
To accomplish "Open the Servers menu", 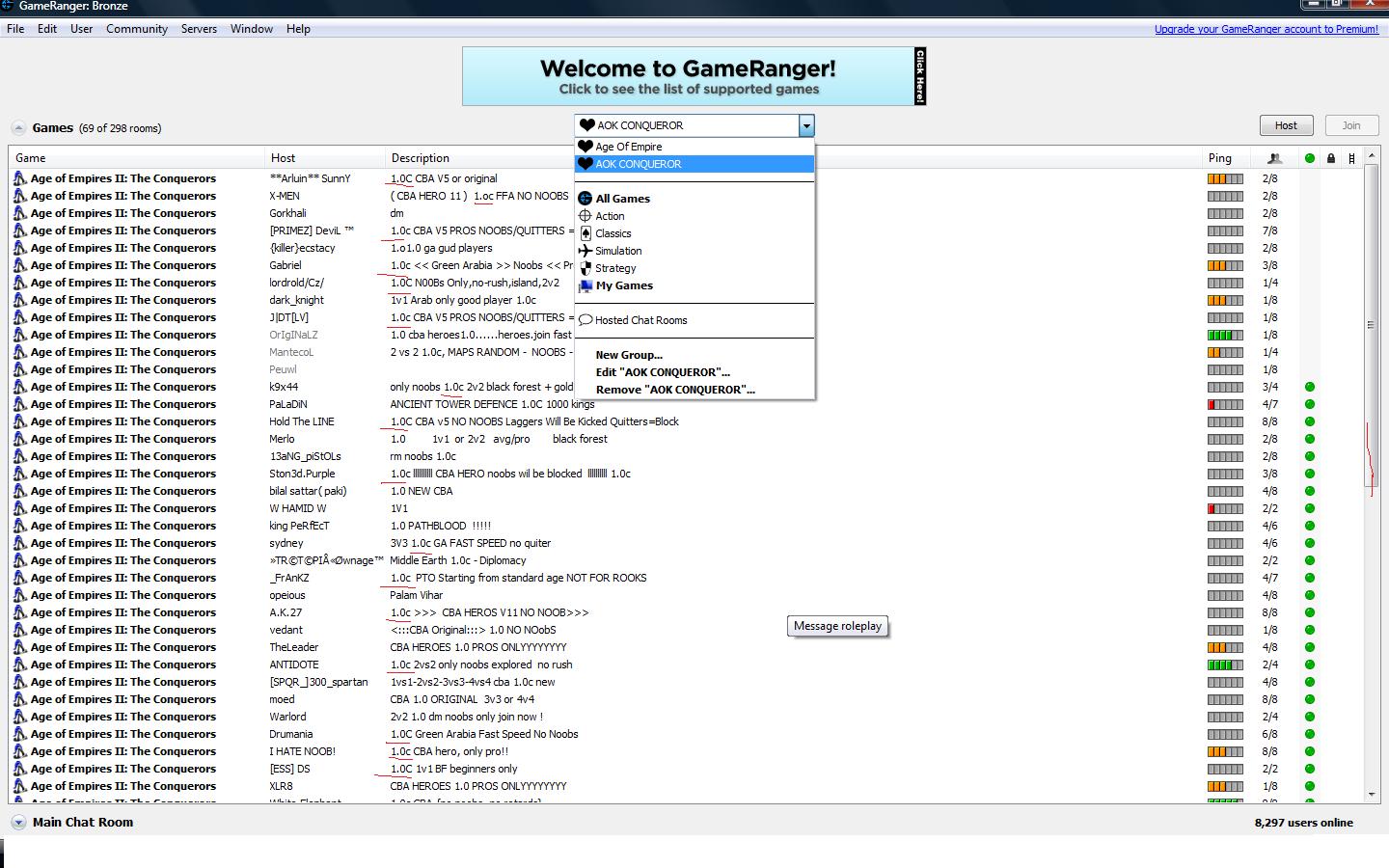I will 199,29.
